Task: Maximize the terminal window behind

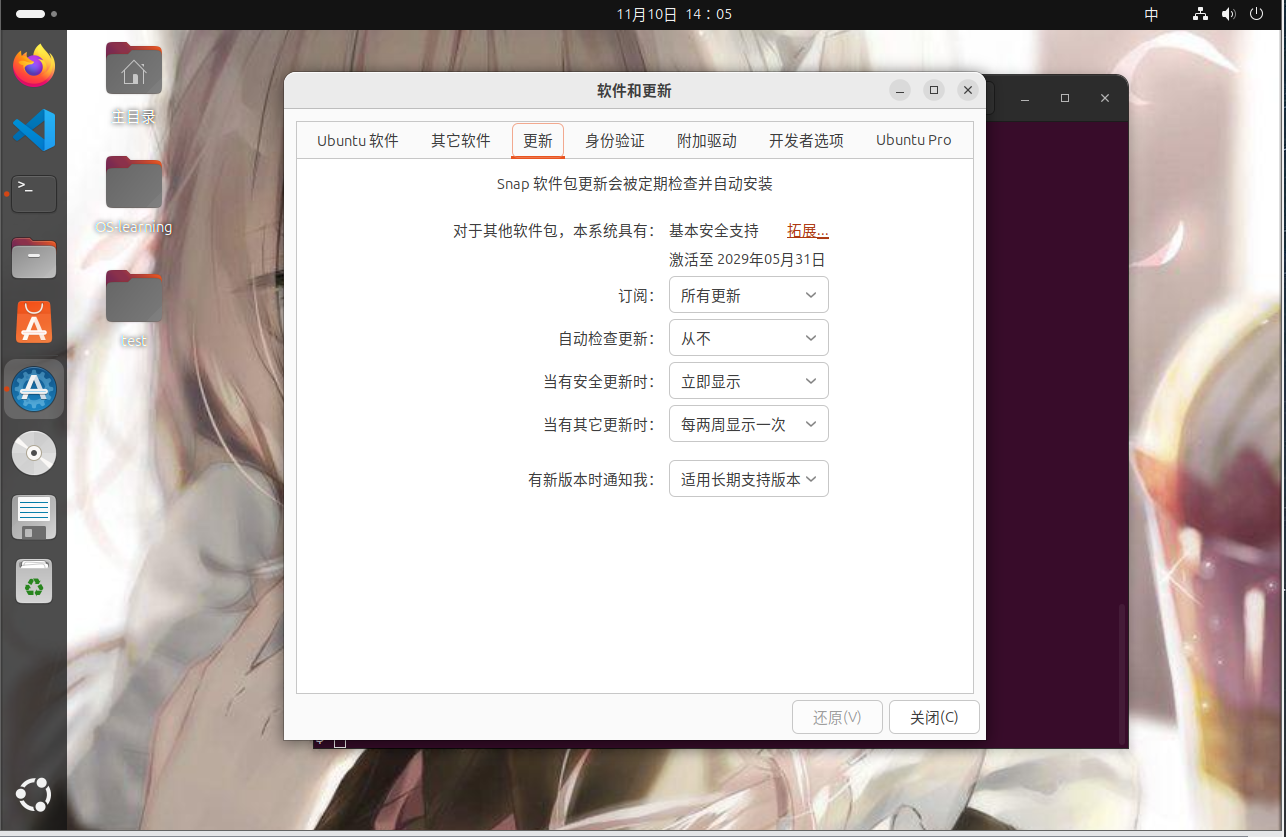Action: (x=1065, y=98)
